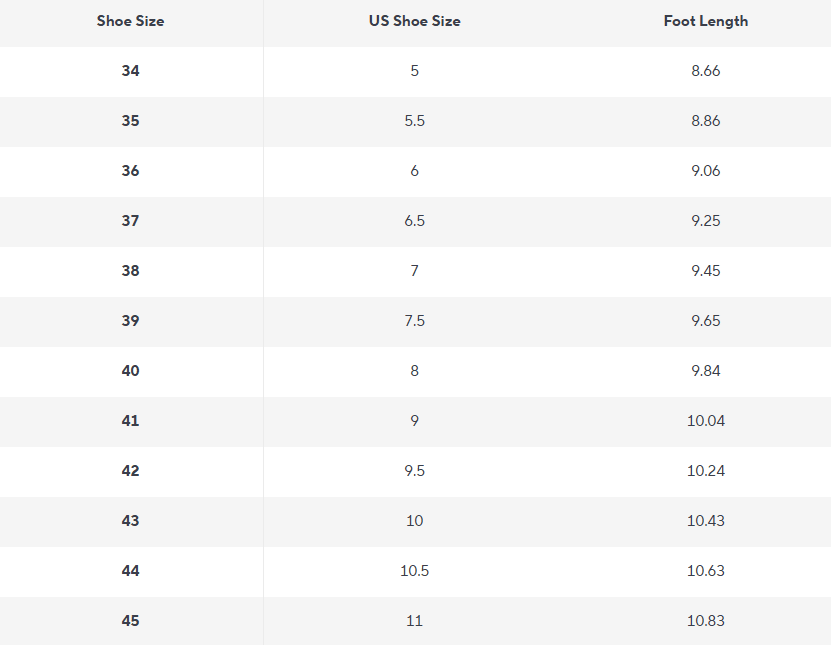Click US shoe size 5.5 value
The height and width of the screenshot is (645, 831).
[414, 121]
